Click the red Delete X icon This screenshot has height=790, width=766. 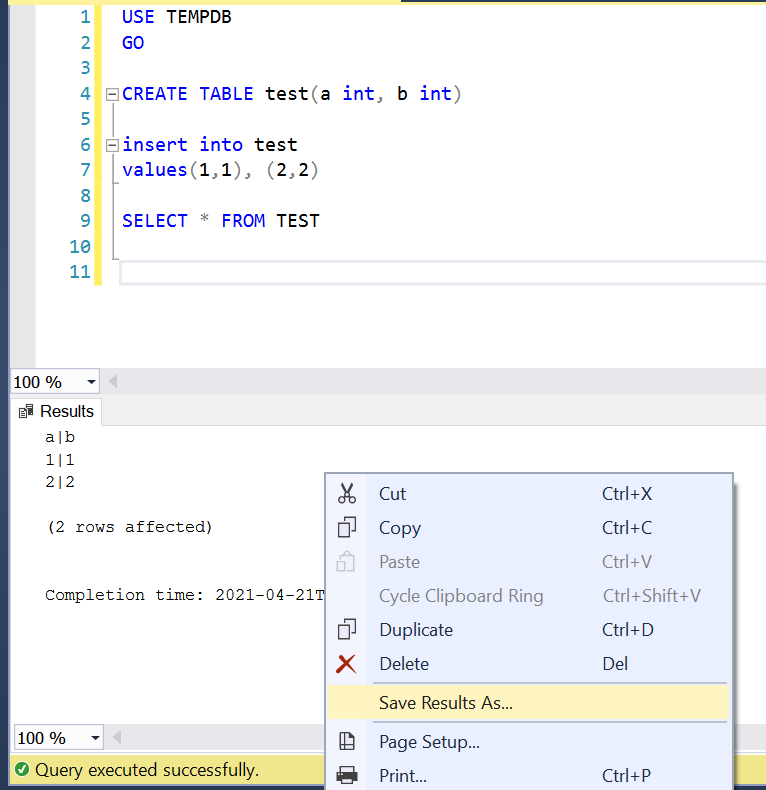click(x=346, y=664)
